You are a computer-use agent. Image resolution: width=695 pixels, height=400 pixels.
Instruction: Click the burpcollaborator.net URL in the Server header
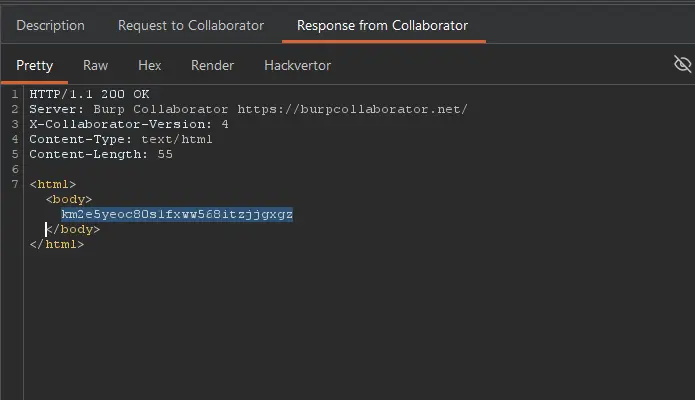(x=352, y=109)
